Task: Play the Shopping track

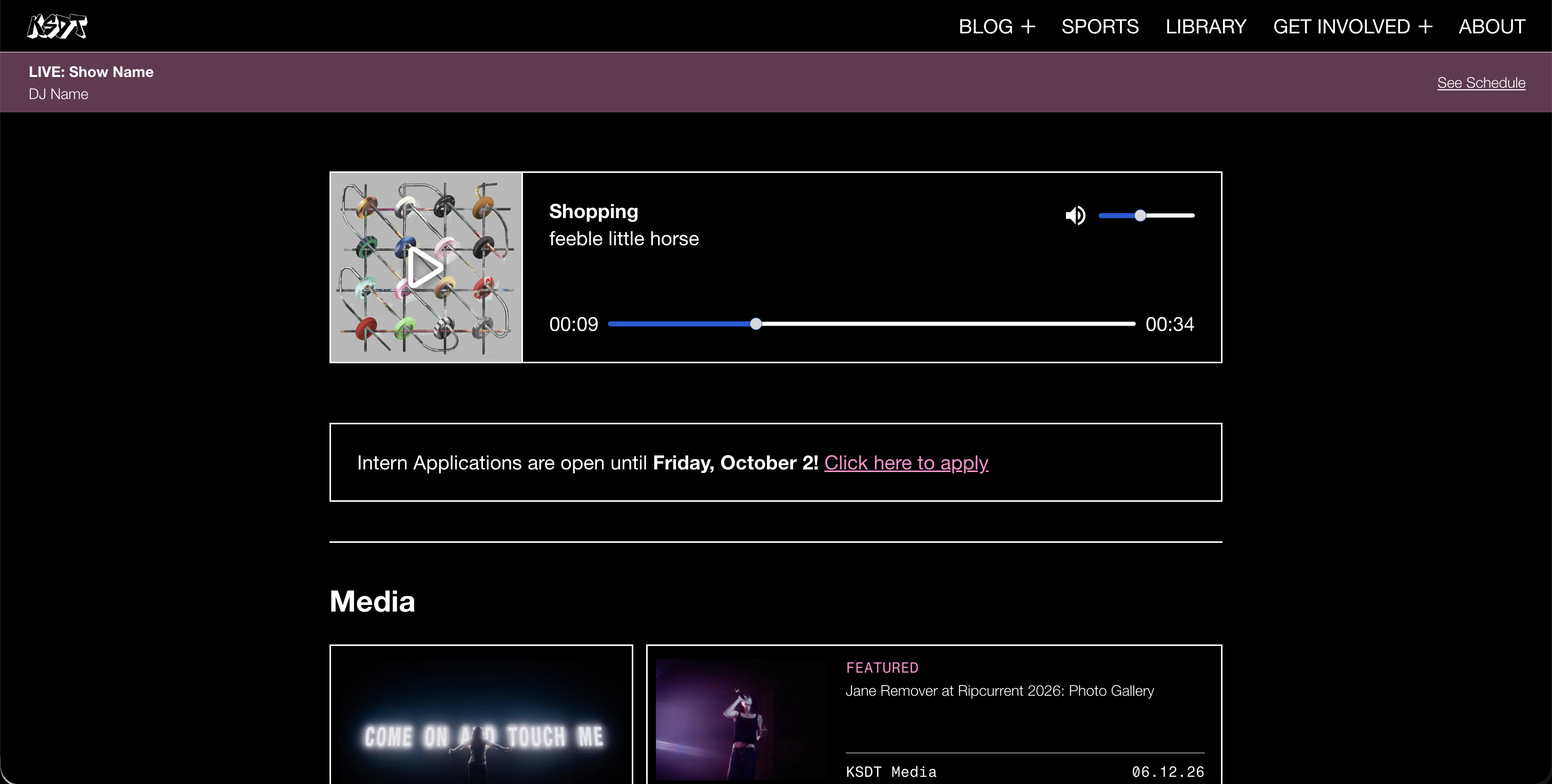Action: [x=425, y=267]
